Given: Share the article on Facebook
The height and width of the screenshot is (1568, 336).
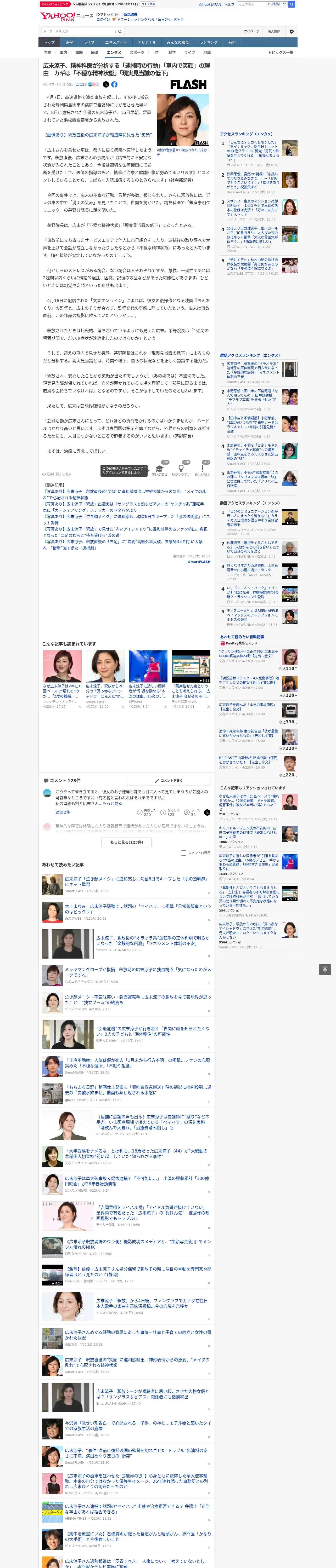Looking at the screenshot, I should coord(114,85).
